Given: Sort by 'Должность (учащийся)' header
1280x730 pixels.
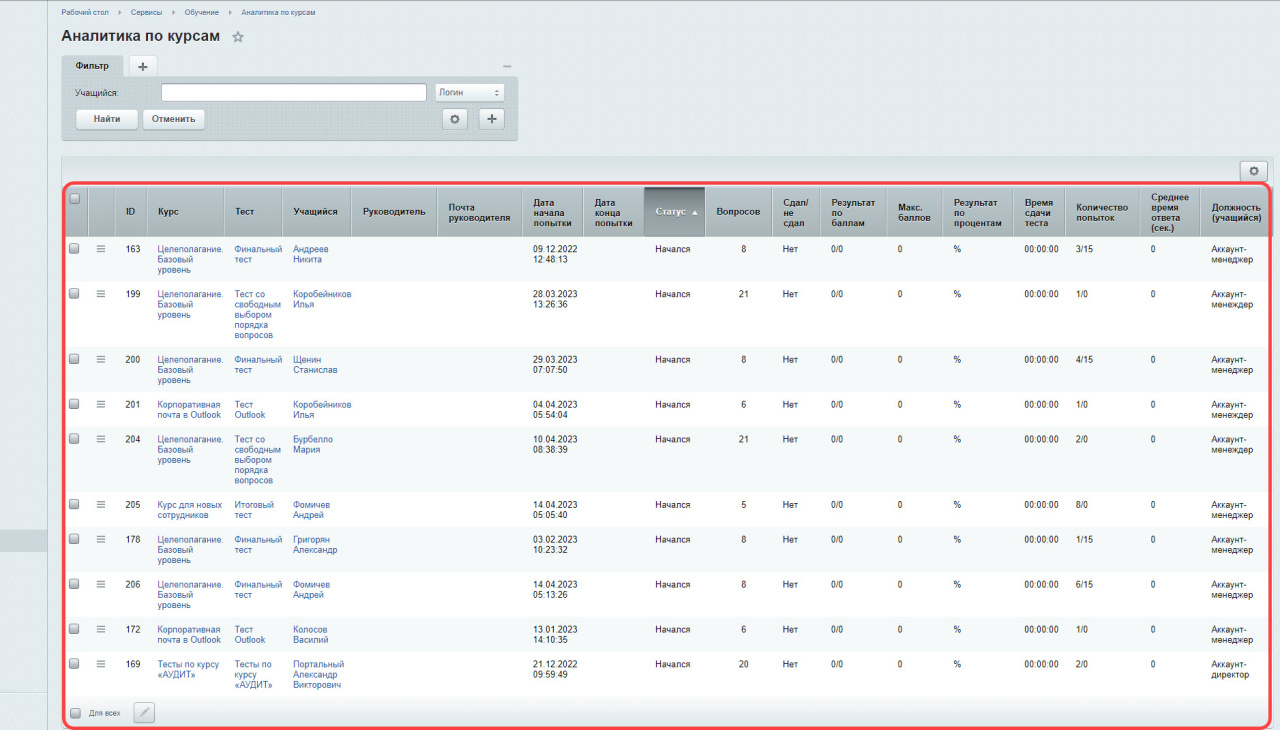Looking at the screenshot, I should (1235, 212).
